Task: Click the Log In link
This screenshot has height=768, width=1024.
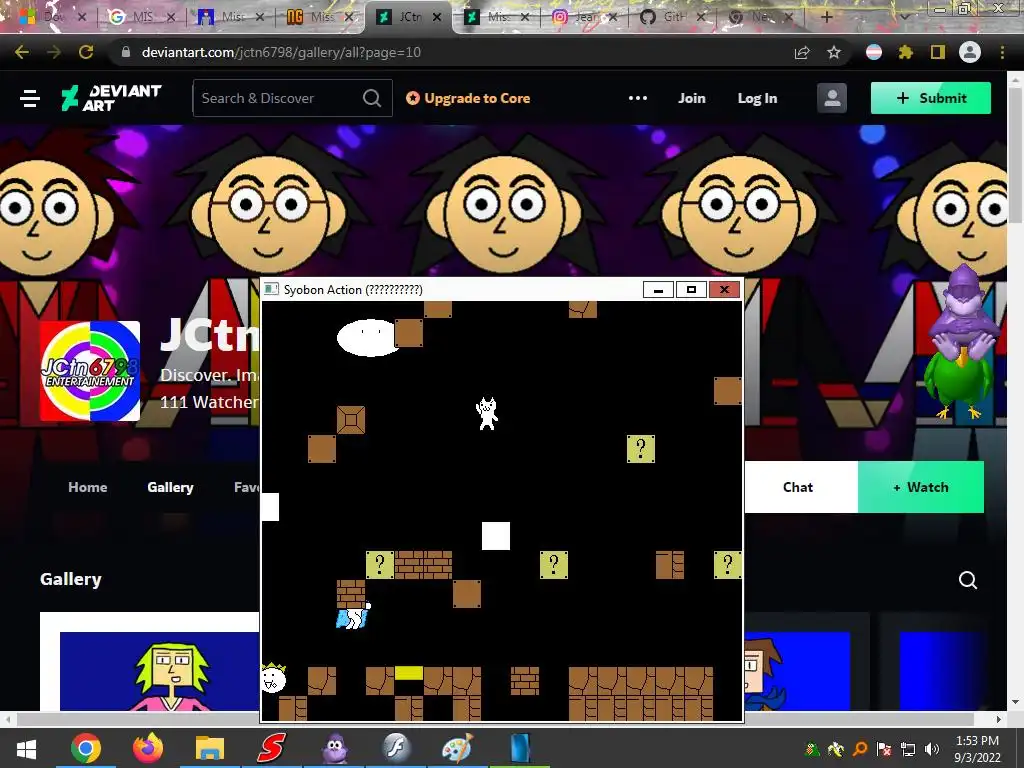Action: click(757, 98)
